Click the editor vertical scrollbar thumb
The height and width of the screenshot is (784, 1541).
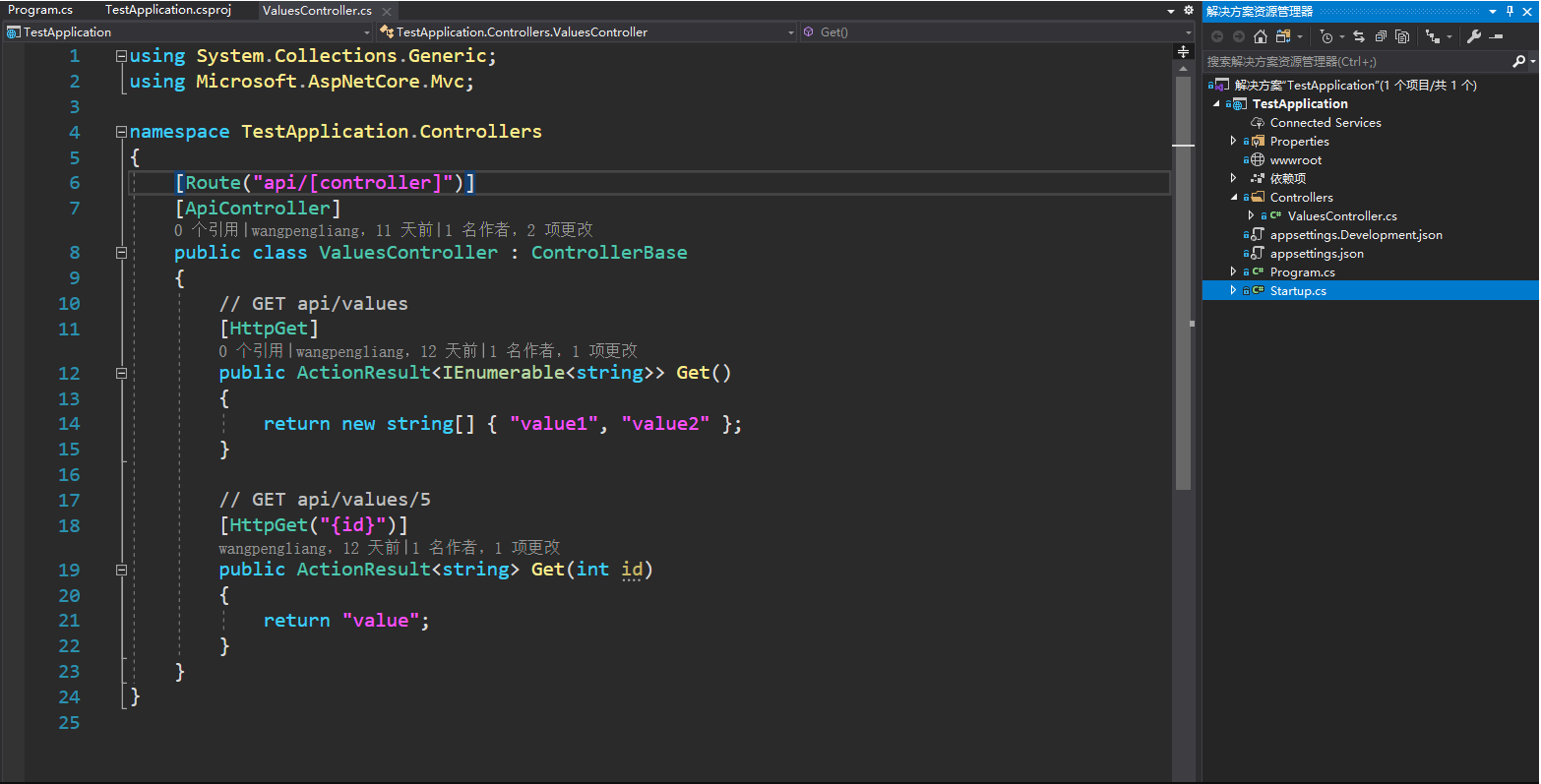[x=1184, y=282]
